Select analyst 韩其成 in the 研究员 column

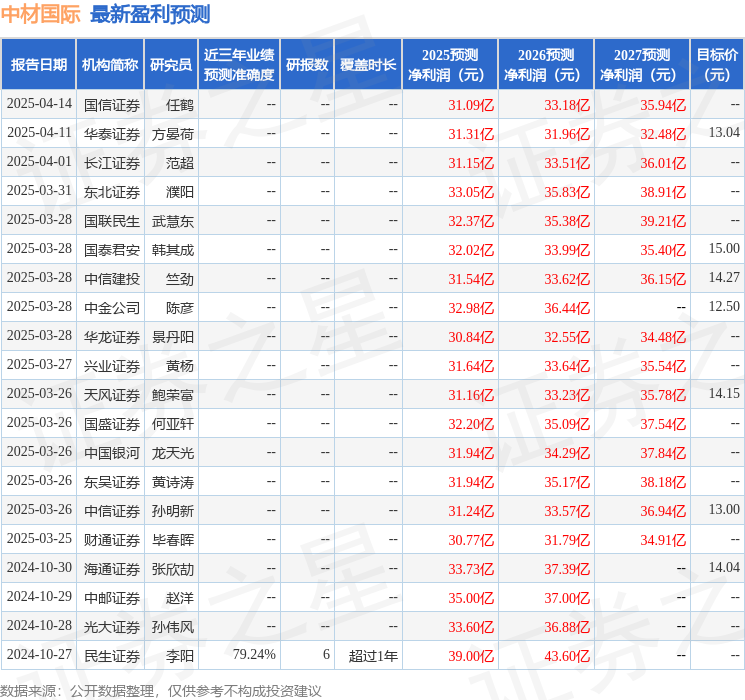[173, 249]
